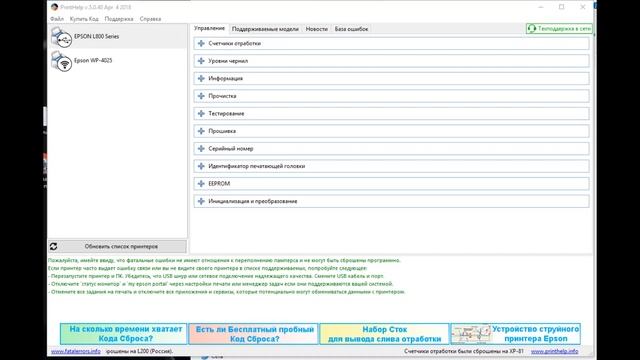Select the EPSON L800 Series USB printer icon
640x360 pixels.
coord(61,37)
